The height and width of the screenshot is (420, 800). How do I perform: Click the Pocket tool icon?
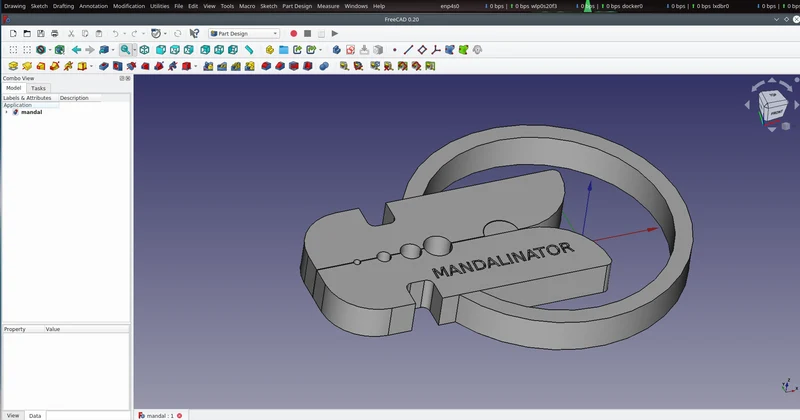(x=104, y=66)
